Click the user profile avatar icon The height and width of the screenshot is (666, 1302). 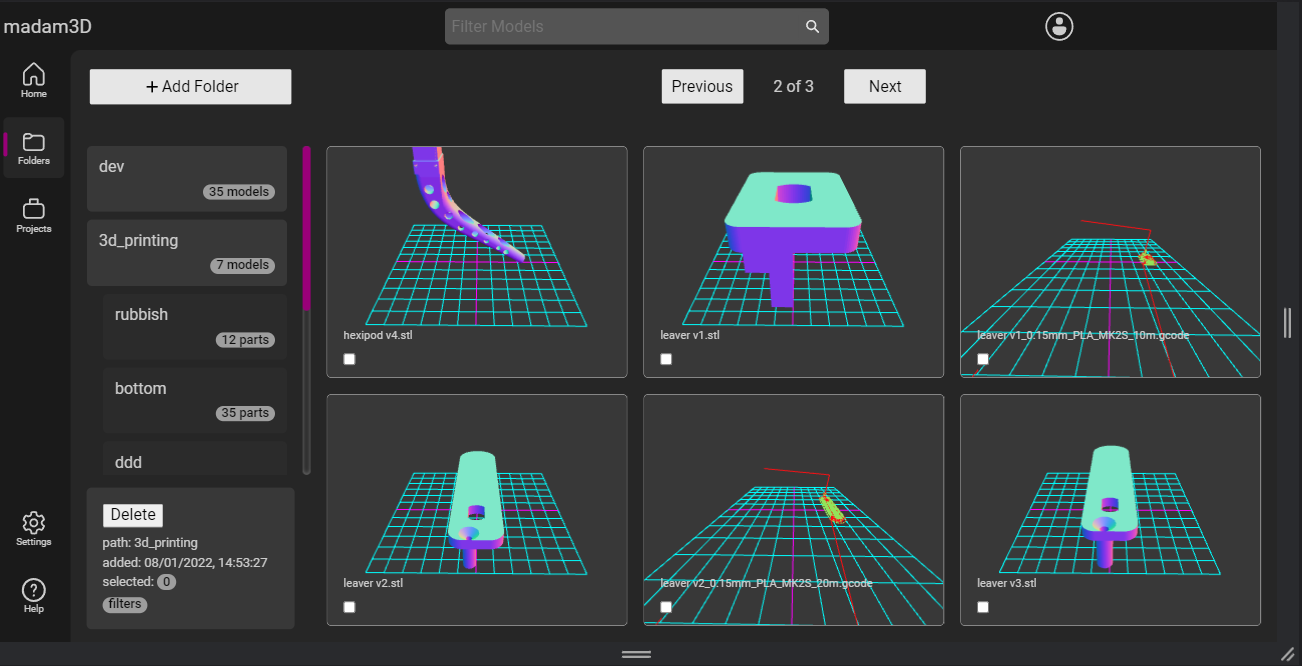pos(1059,27)
